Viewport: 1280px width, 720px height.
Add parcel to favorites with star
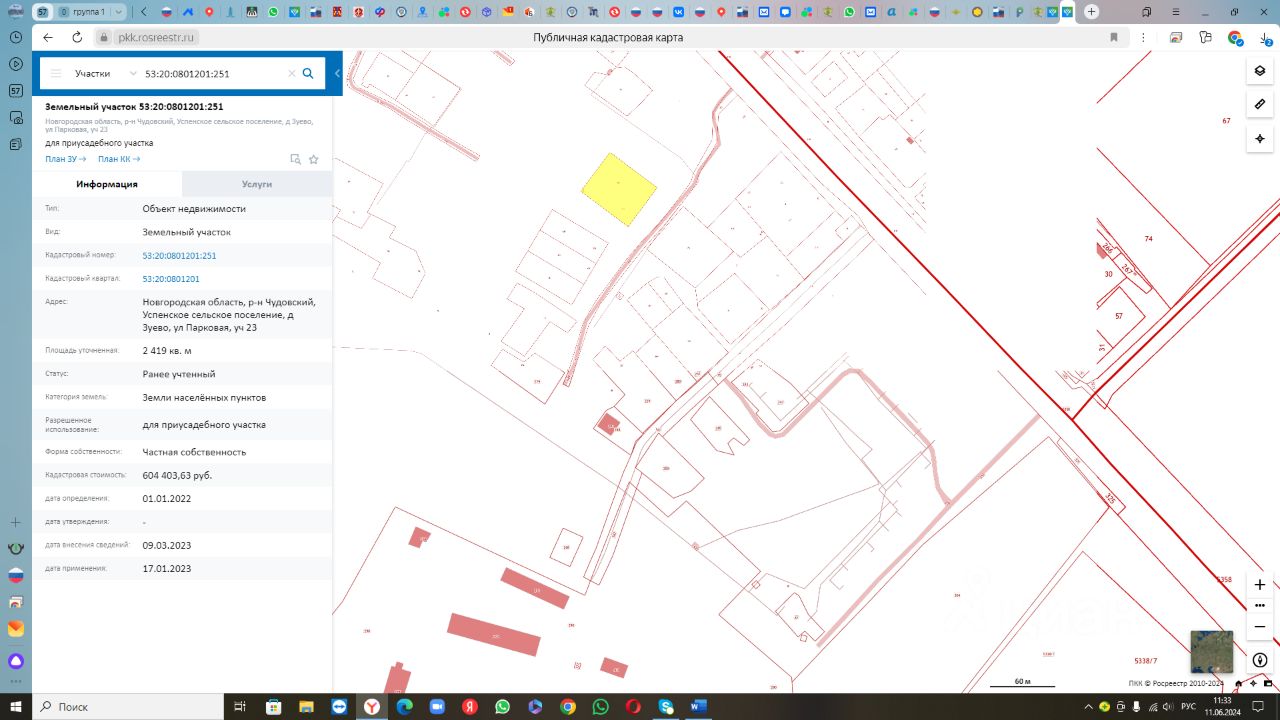[313, 159]
